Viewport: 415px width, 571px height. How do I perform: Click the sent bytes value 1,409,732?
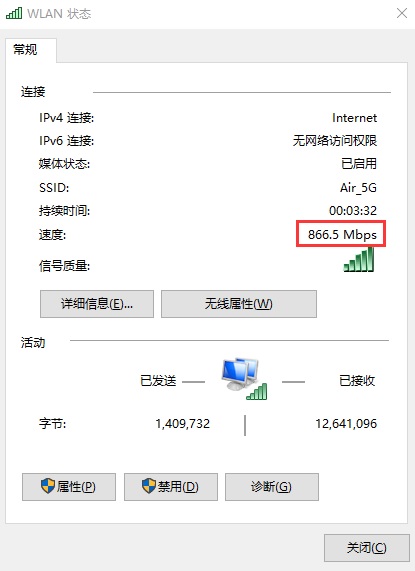point(183,424)
